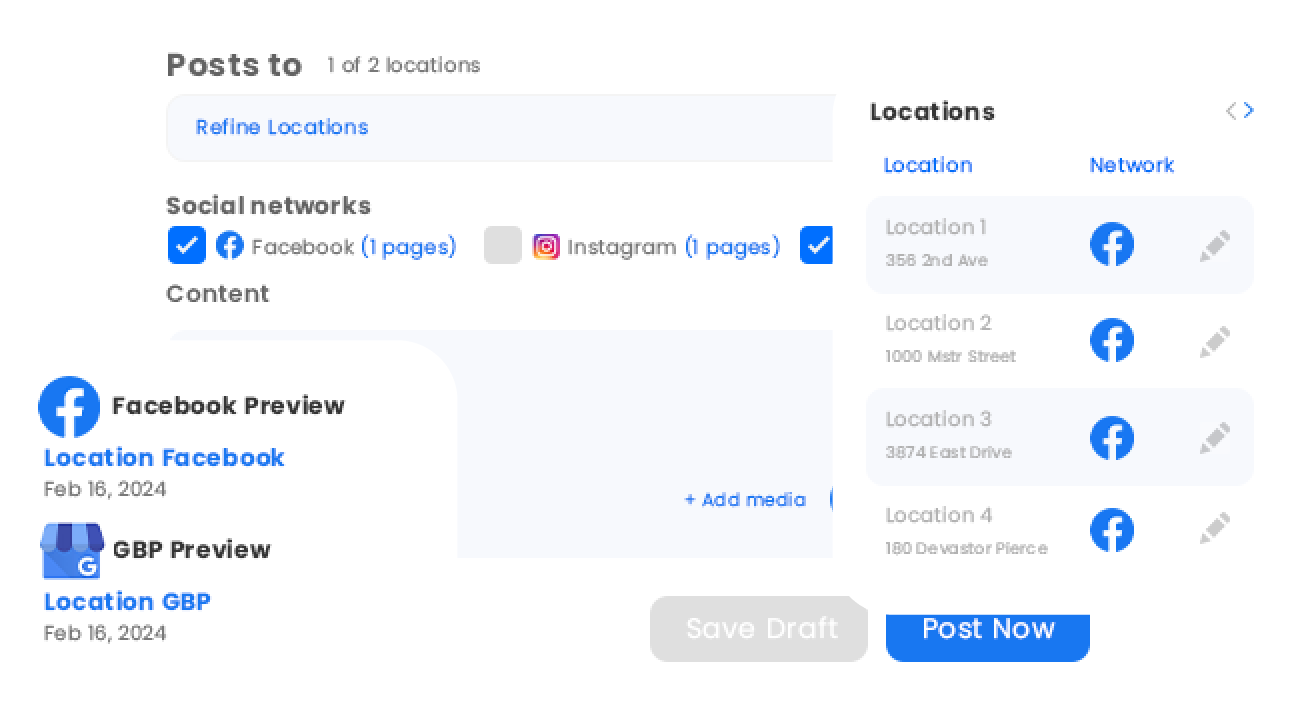Click the pencil edit icon for Location 4

pos(1215,530)
